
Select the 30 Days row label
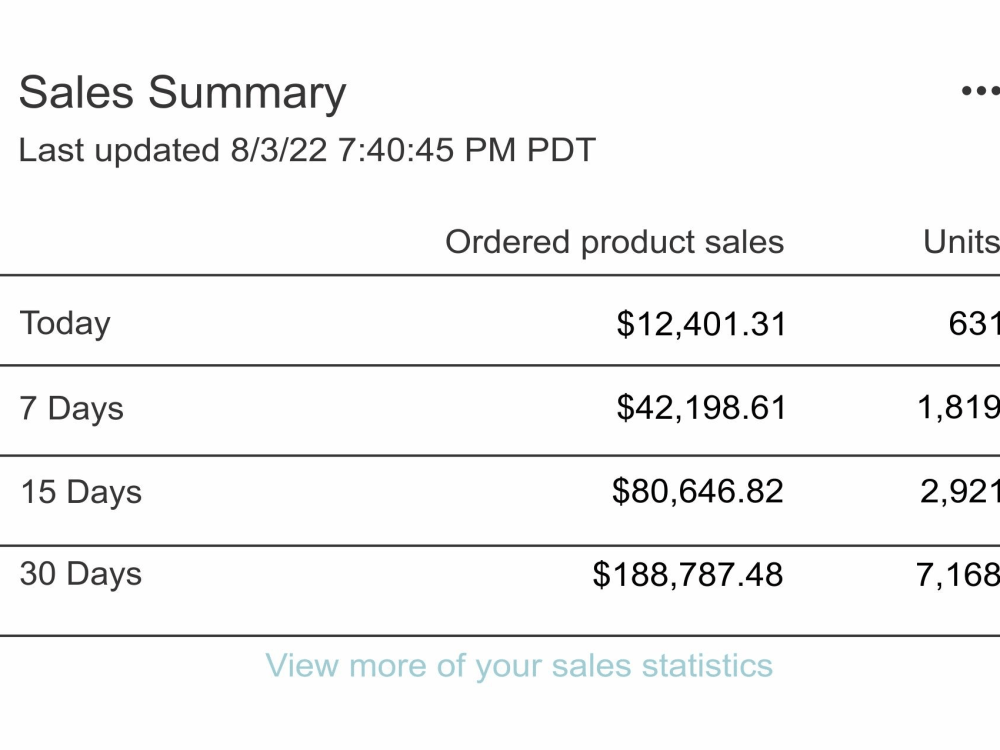click(81, 574)
